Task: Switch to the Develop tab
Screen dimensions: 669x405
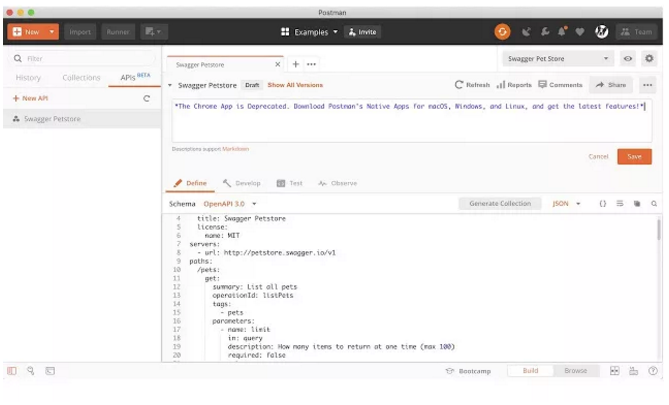Action: click(x=241, y=183)
